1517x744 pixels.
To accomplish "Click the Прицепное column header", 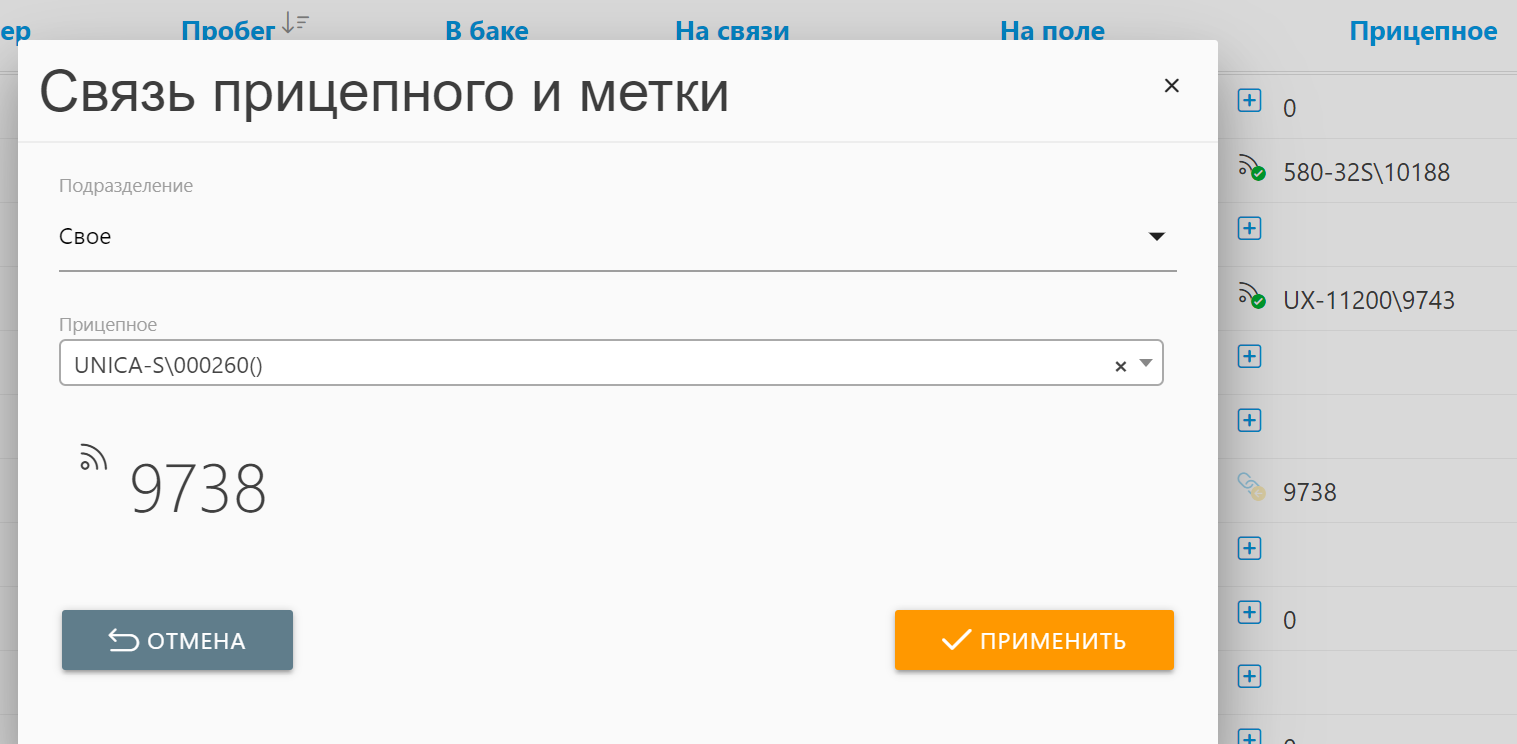I will pos(1423,31).
